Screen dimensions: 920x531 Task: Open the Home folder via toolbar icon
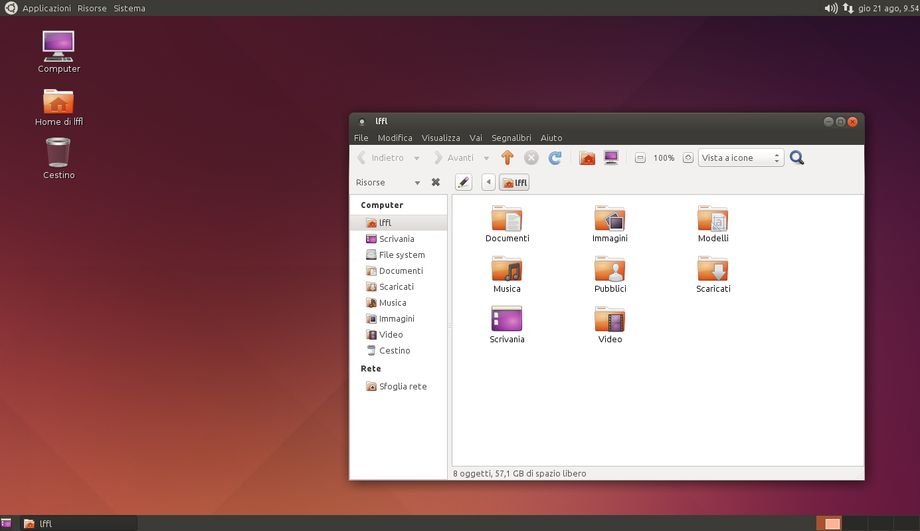click(x=587, y=158)
